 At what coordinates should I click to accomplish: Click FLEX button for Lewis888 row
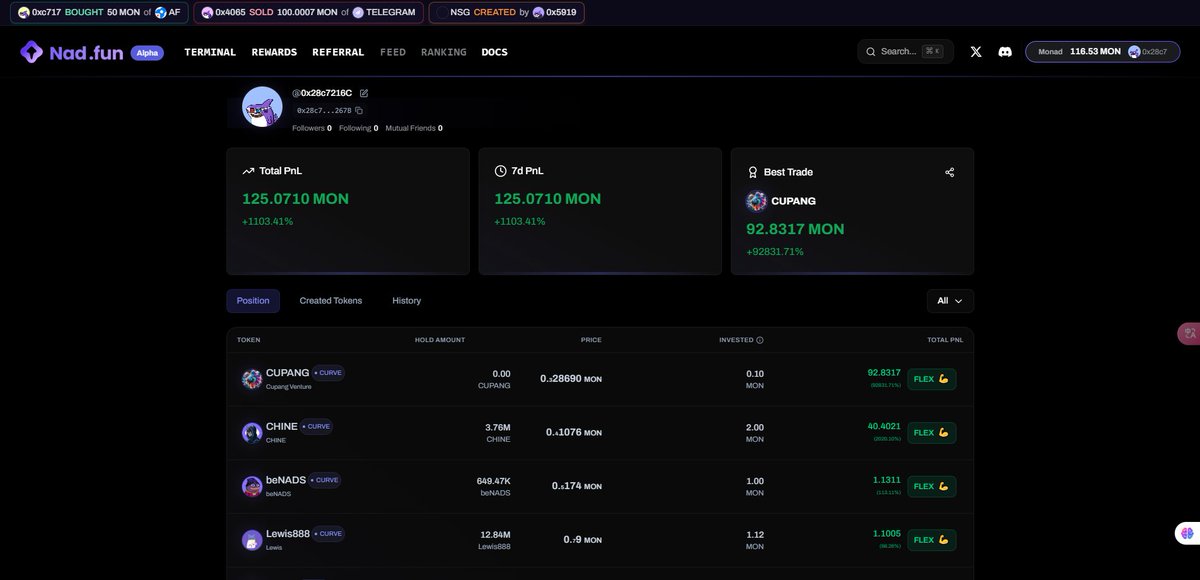click(932, 540)
